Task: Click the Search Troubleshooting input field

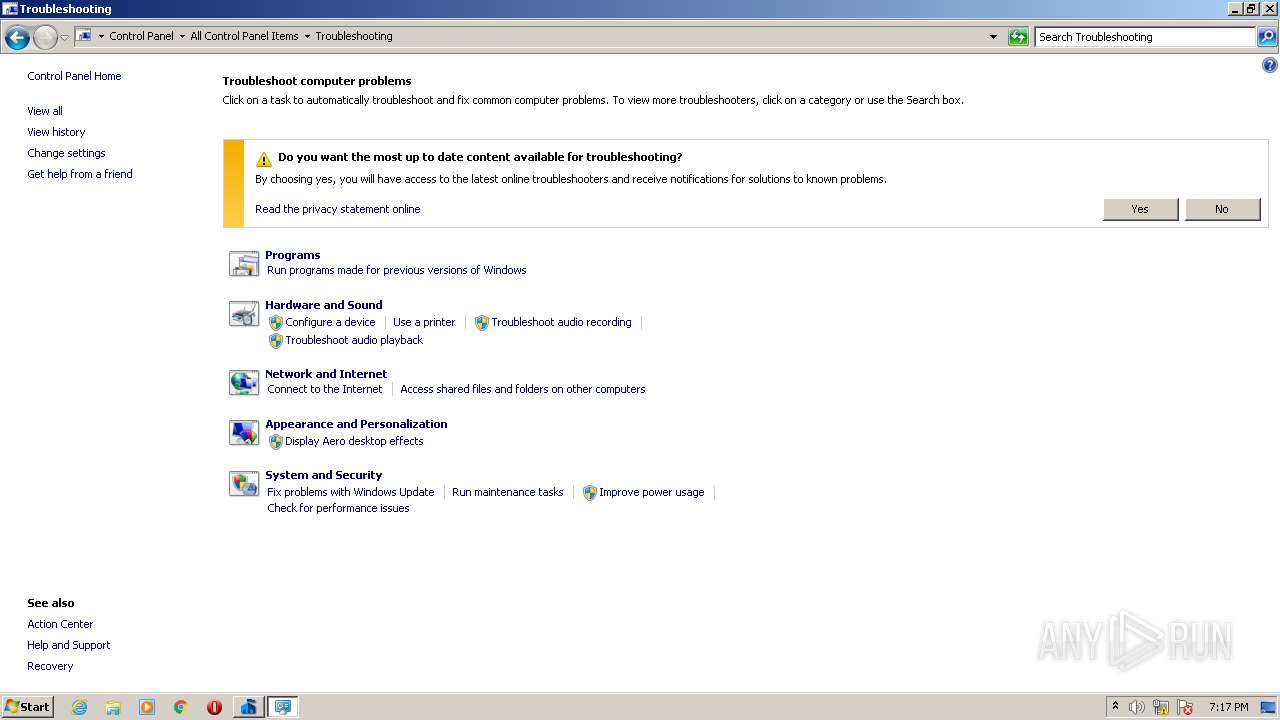Action: (1145, 37)
